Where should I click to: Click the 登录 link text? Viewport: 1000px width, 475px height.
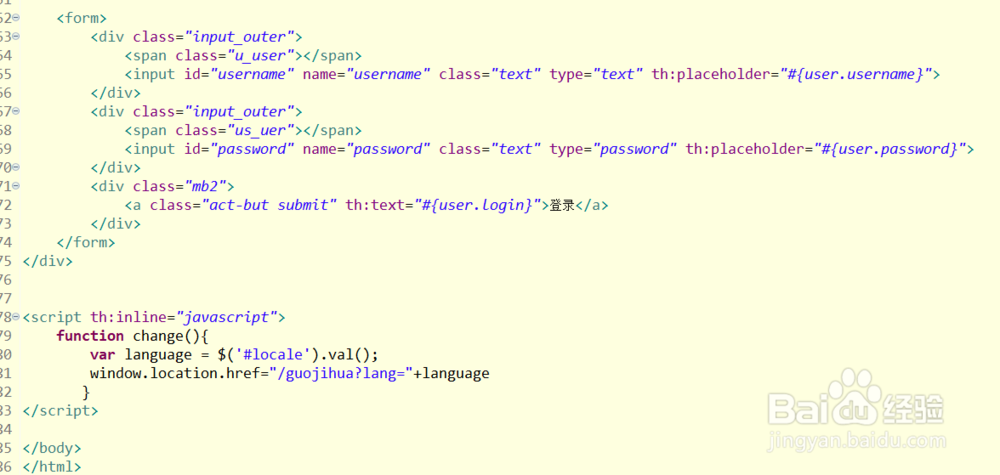pyautogui.click(x=562, y=205)
